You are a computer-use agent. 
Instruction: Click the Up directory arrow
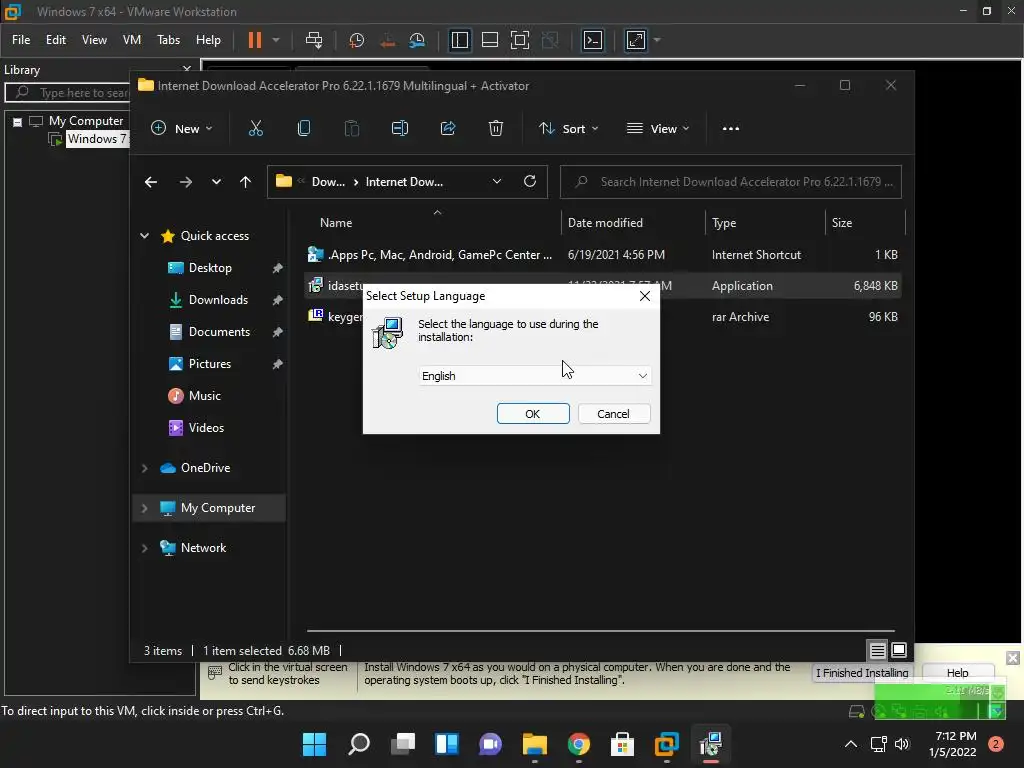coord(246,182)
